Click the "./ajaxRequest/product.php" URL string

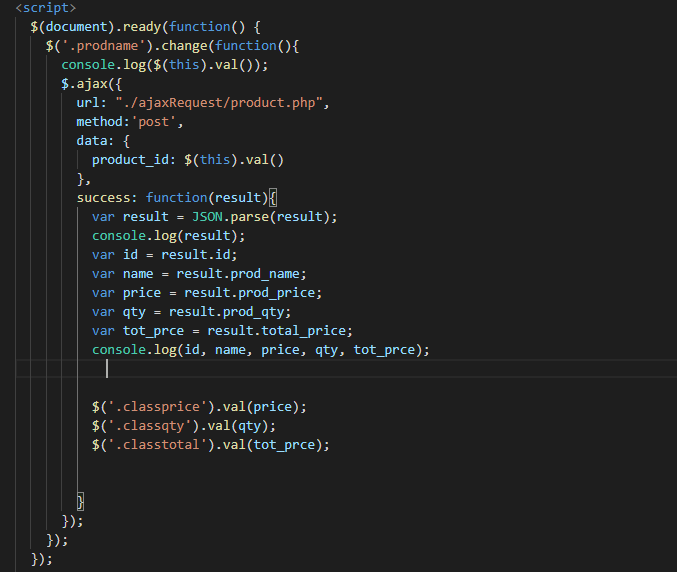coord(219,103)
